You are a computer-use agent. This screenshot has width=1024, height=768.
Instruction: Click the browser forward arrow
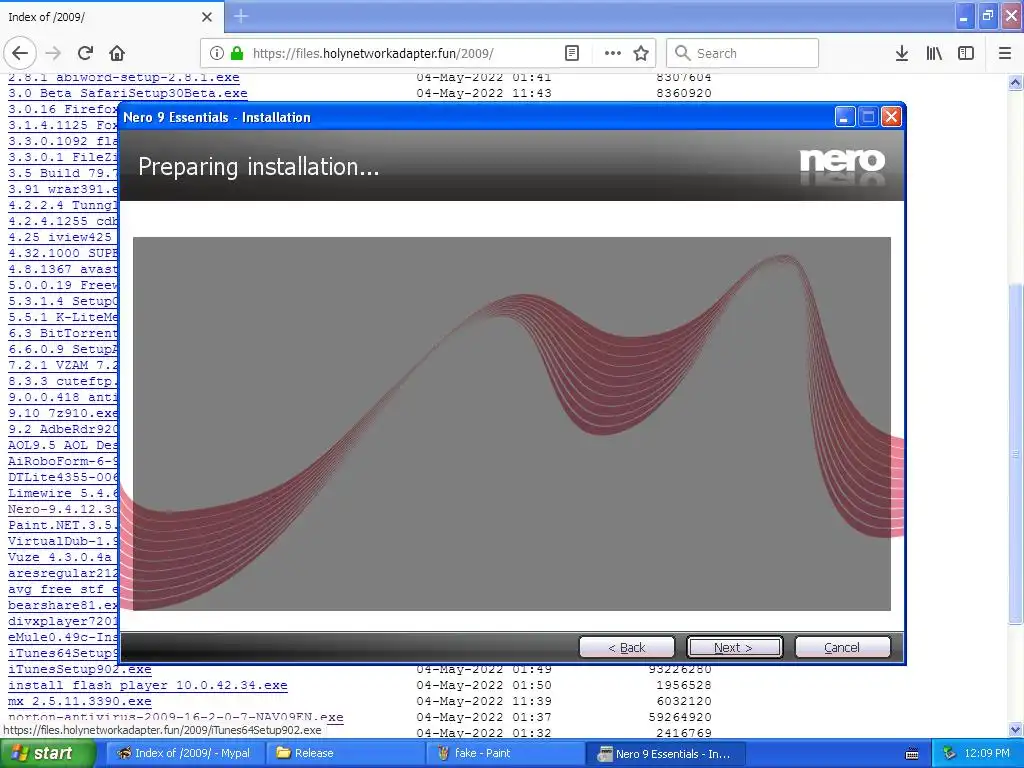(54, 53)
